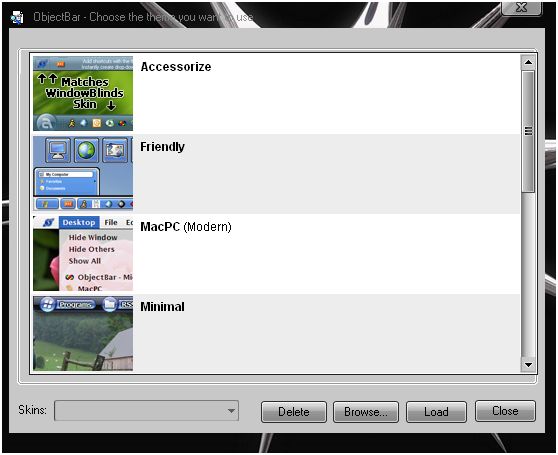558x455 pixels.
Task: Click the scrollbar down arrow
Action: coord(528,365)
